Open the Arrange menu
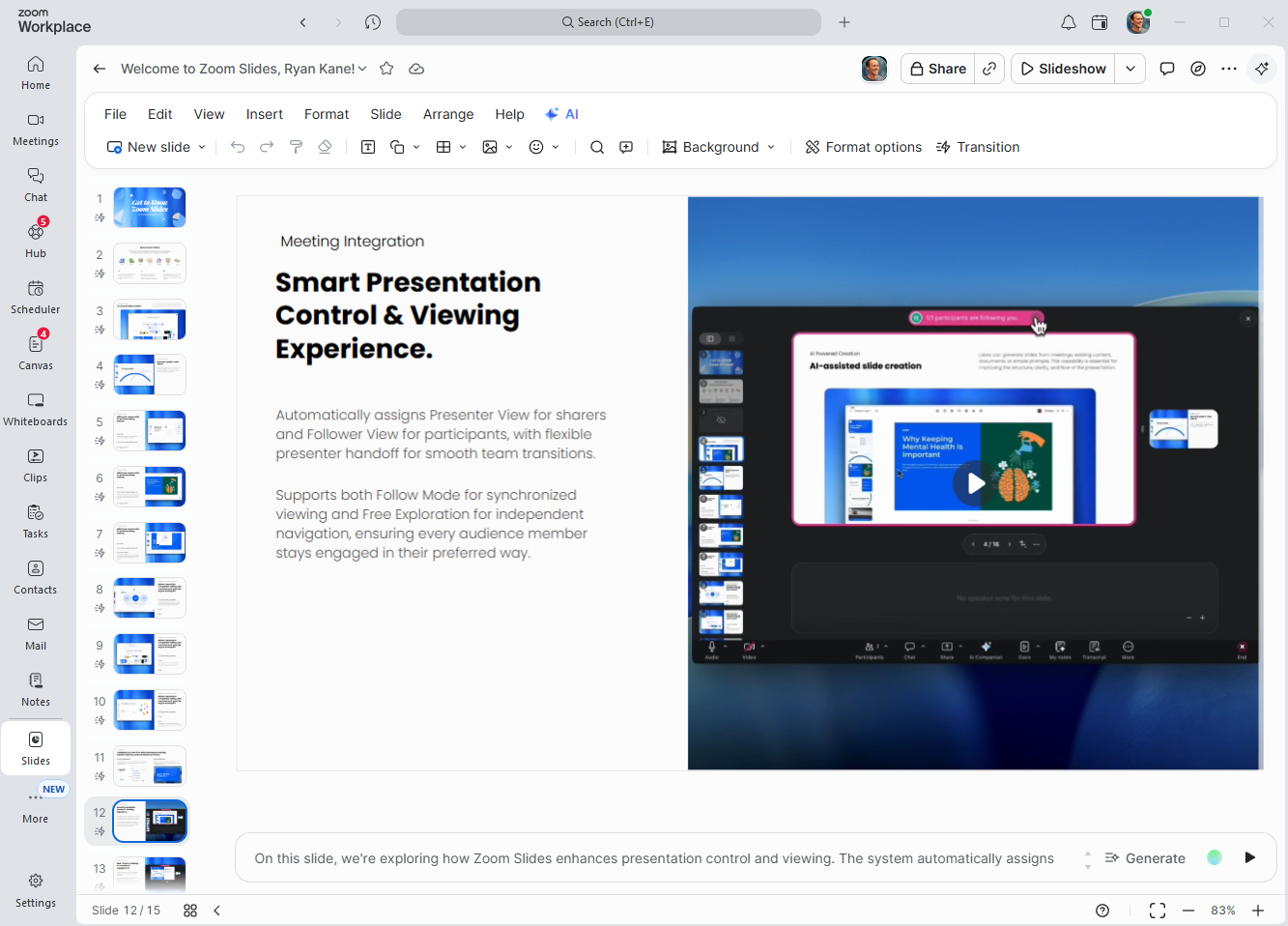The width and height of the screenshot is (1288, 926). coord(448,114)
